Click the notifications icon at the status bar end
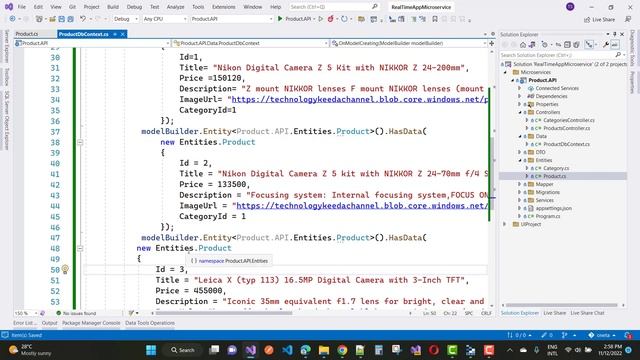The image size is (640, 360). coord(628,335)
